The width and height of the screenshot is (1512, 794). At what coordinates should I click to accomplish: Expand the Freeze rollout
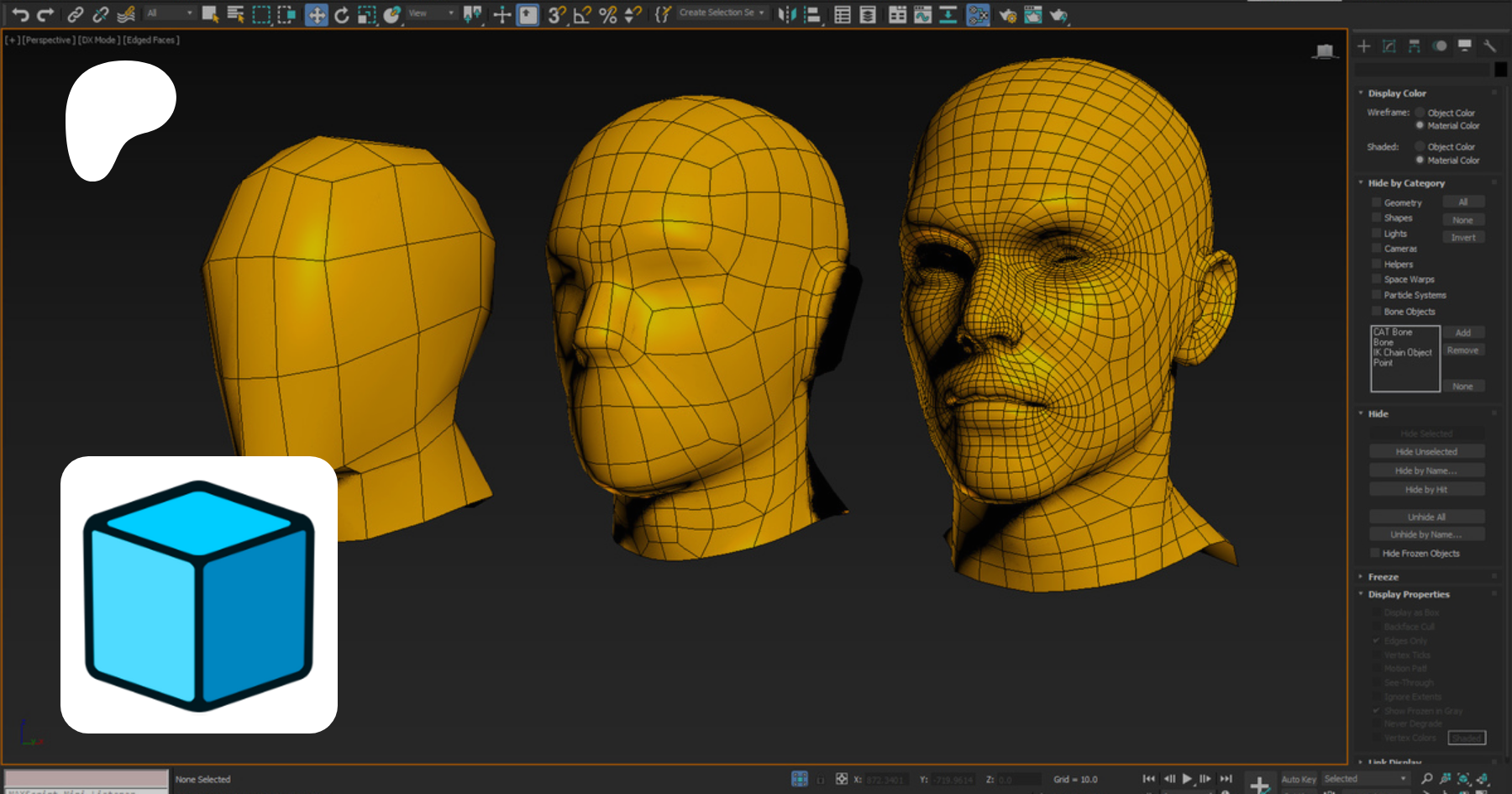point(1383,576)
